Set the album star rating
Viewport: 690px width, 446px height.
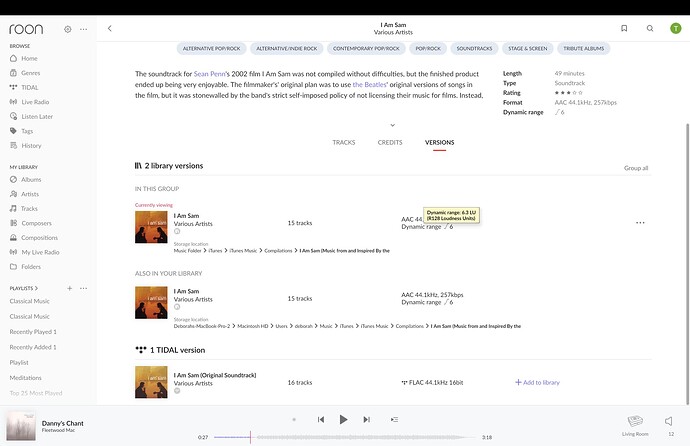[569, 92]
